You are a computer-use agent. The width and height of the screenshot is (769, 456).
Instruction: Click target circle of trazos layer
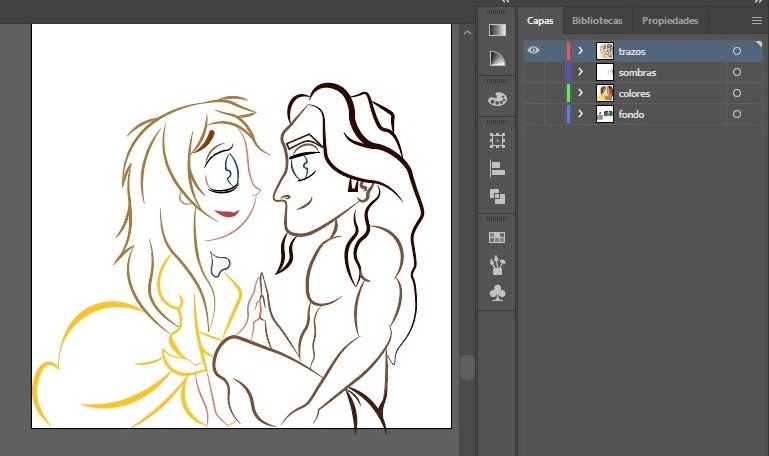point(737,51)
